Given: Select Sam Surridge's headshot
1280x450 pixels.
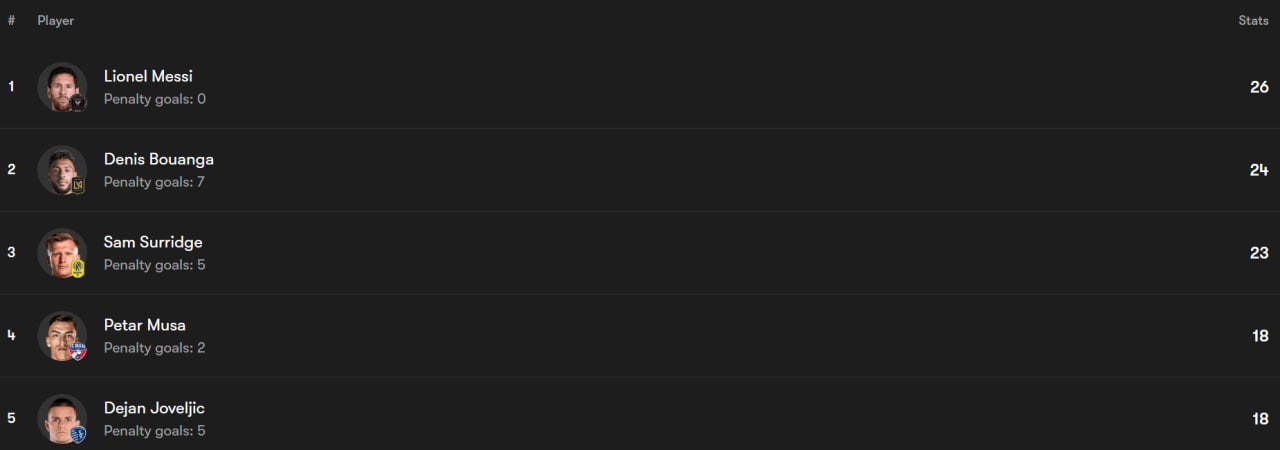Looking at the screenshot, I should pos(60,251).
